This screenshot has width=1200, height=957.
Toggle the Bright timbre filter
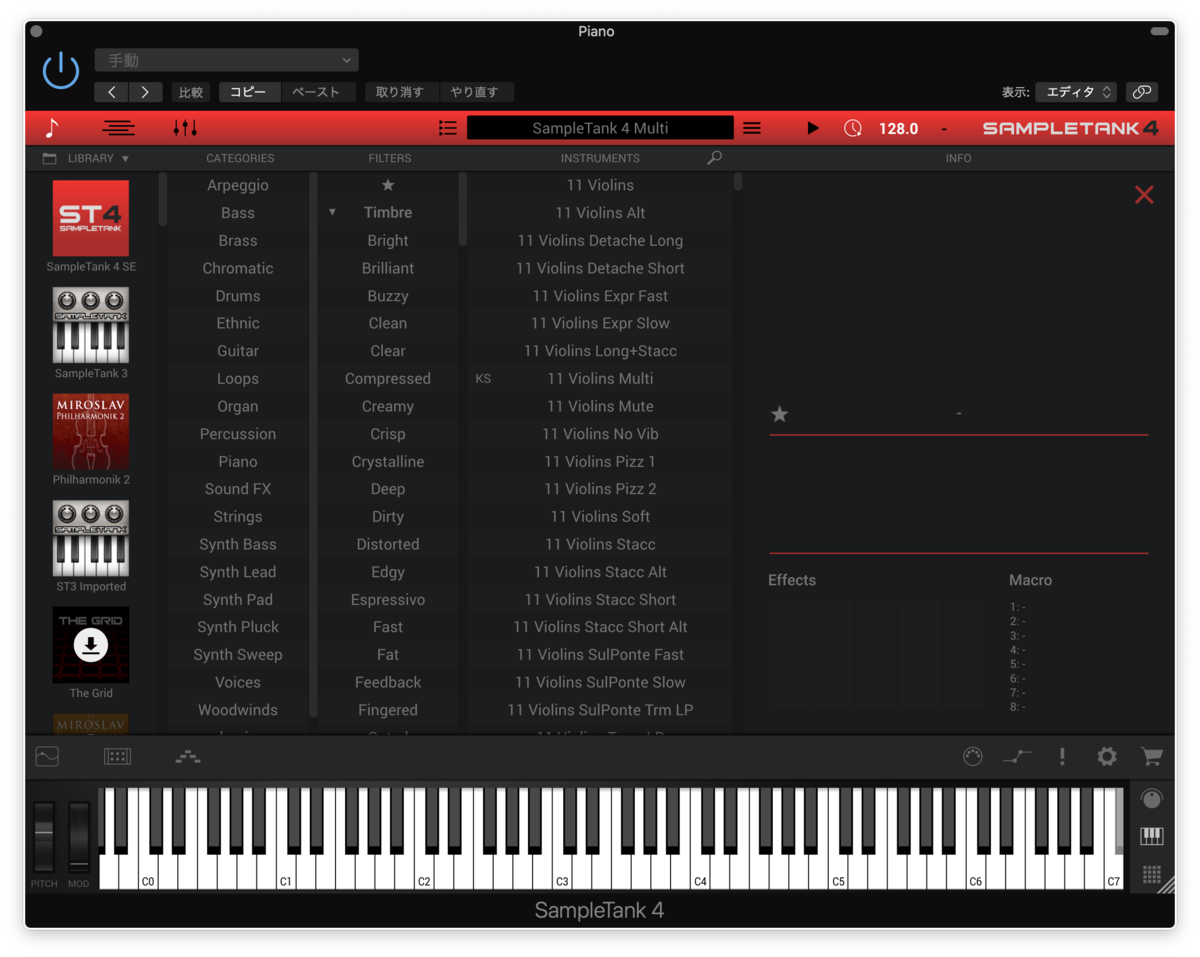click(388, 241)
